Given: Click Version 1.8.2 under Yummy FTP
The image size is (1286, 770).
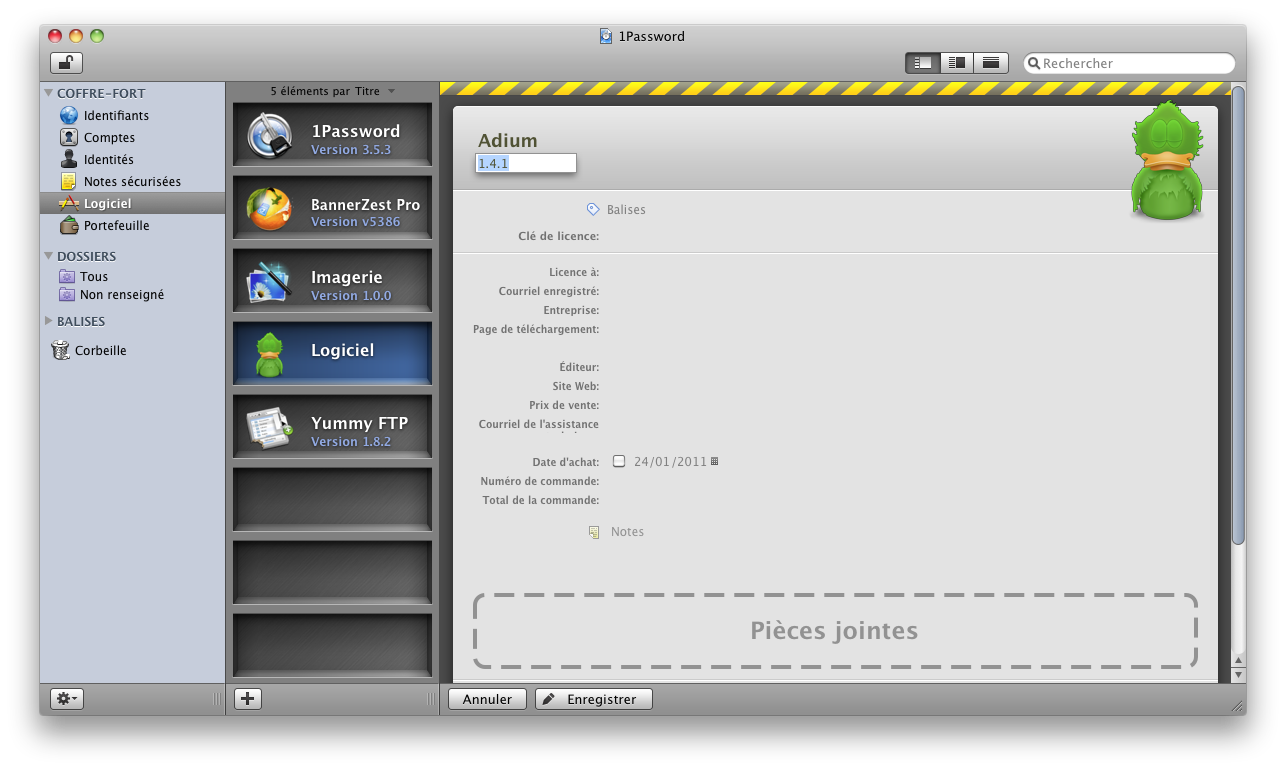Looking at the screenshot, I should point(351,442).
